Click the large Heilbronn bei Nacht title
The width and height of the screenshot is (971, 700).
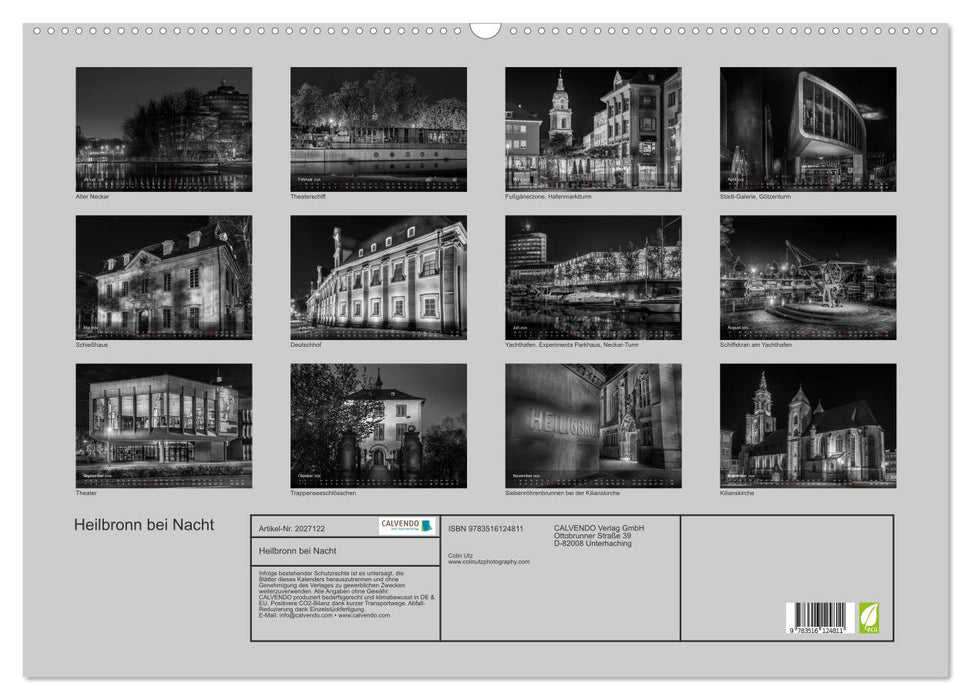pyautogui.click(x=144, y=525)
